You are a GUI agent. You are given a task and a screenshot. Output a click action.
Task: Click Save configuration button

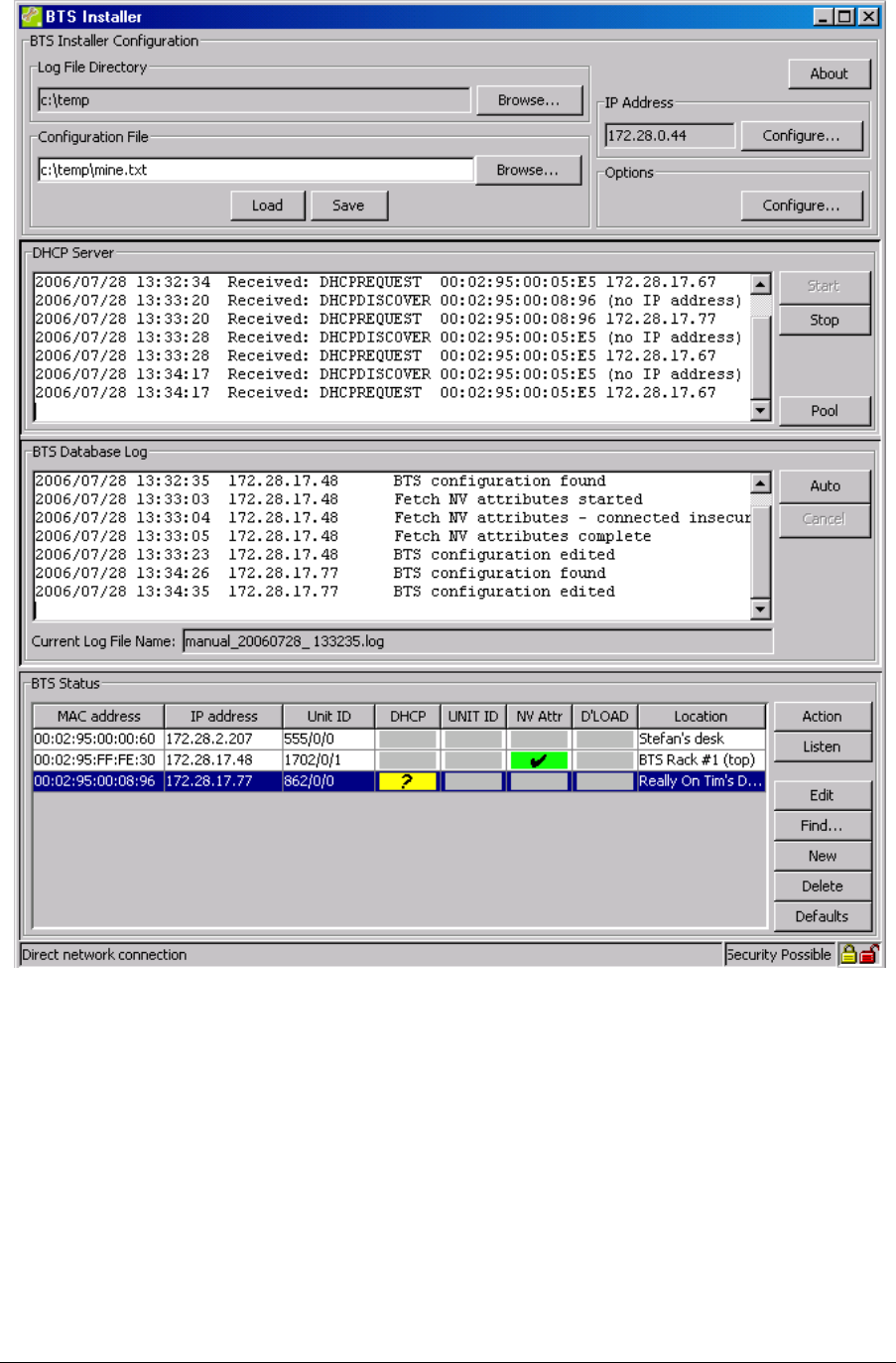(348, 205)
